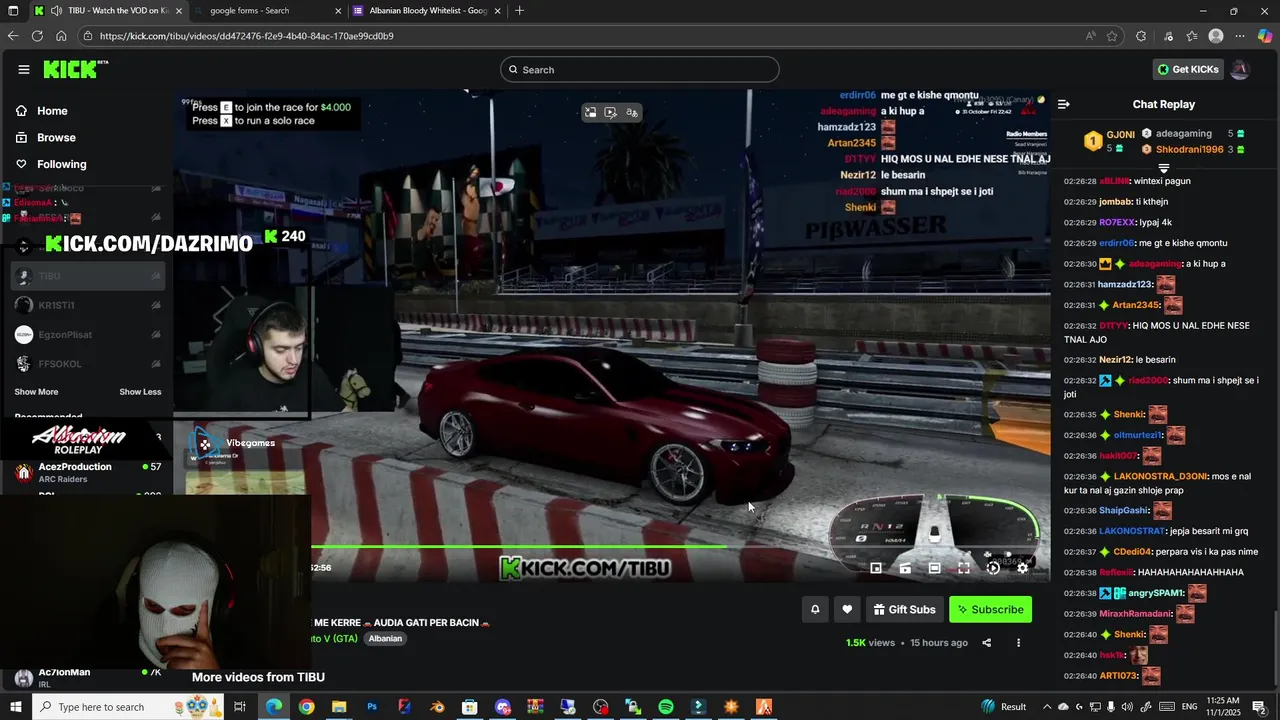Screen dimensions: 1280x720
Task: Open the hamburger sidebar menu
Action: tap(24, 69)
